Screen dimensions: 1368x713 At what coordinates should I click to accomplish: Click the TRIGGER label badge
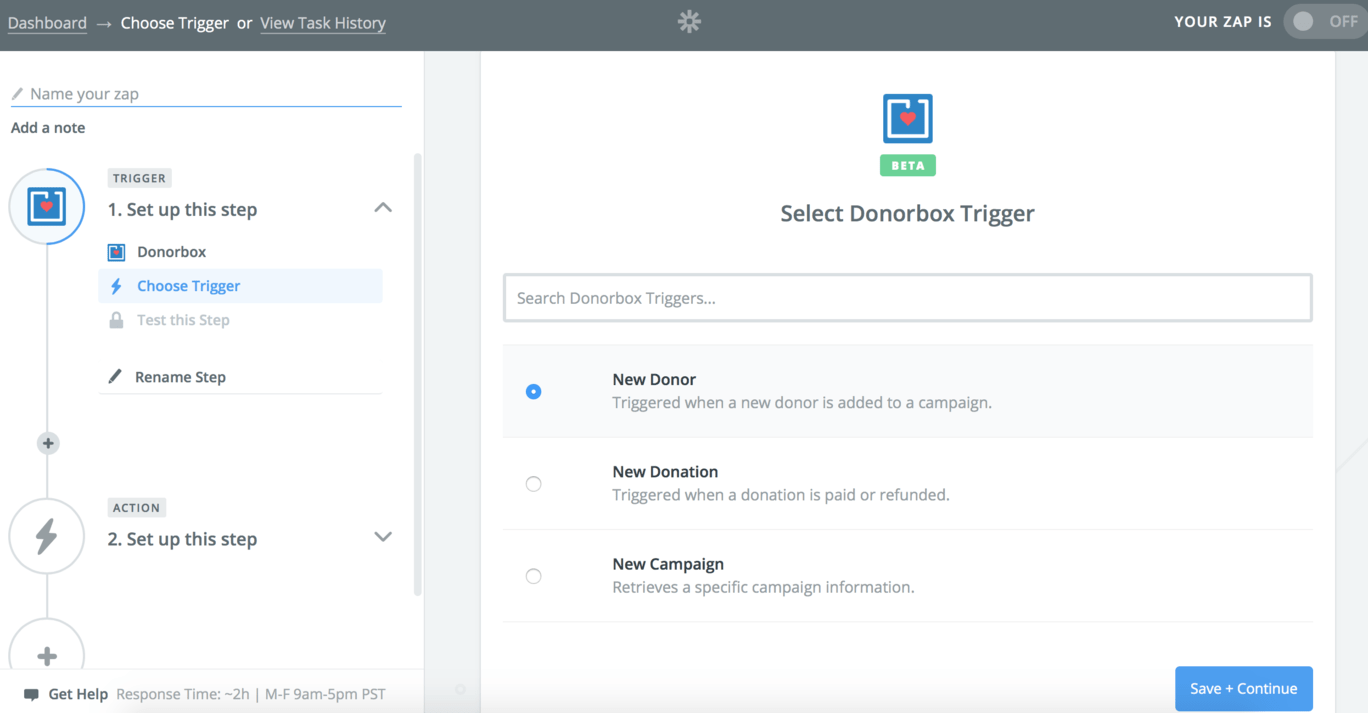(139, 178)
